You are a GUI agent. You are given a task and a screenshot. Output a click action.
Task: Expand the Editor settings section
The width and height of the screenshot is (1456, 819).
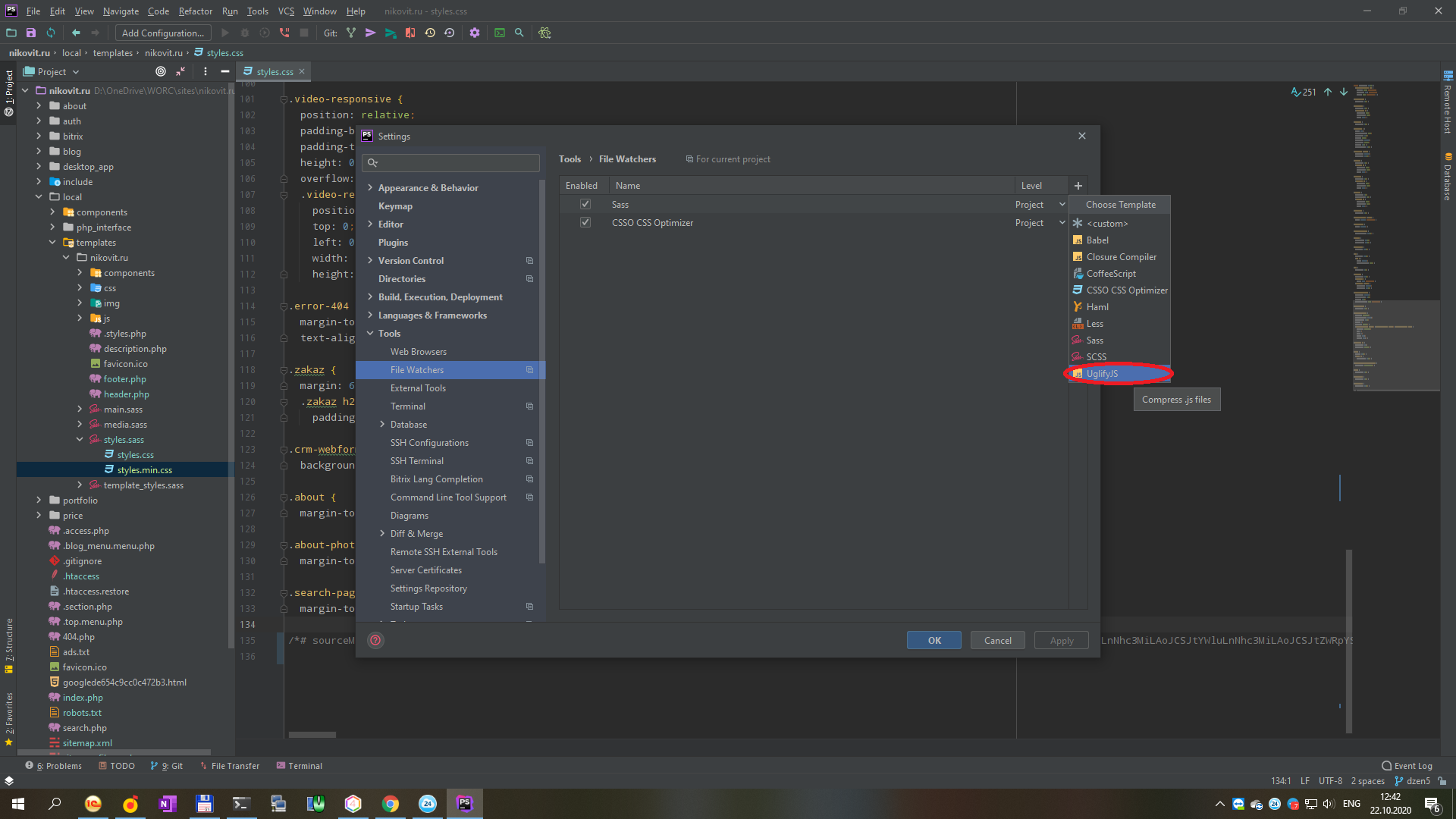[x=370, y=224]
